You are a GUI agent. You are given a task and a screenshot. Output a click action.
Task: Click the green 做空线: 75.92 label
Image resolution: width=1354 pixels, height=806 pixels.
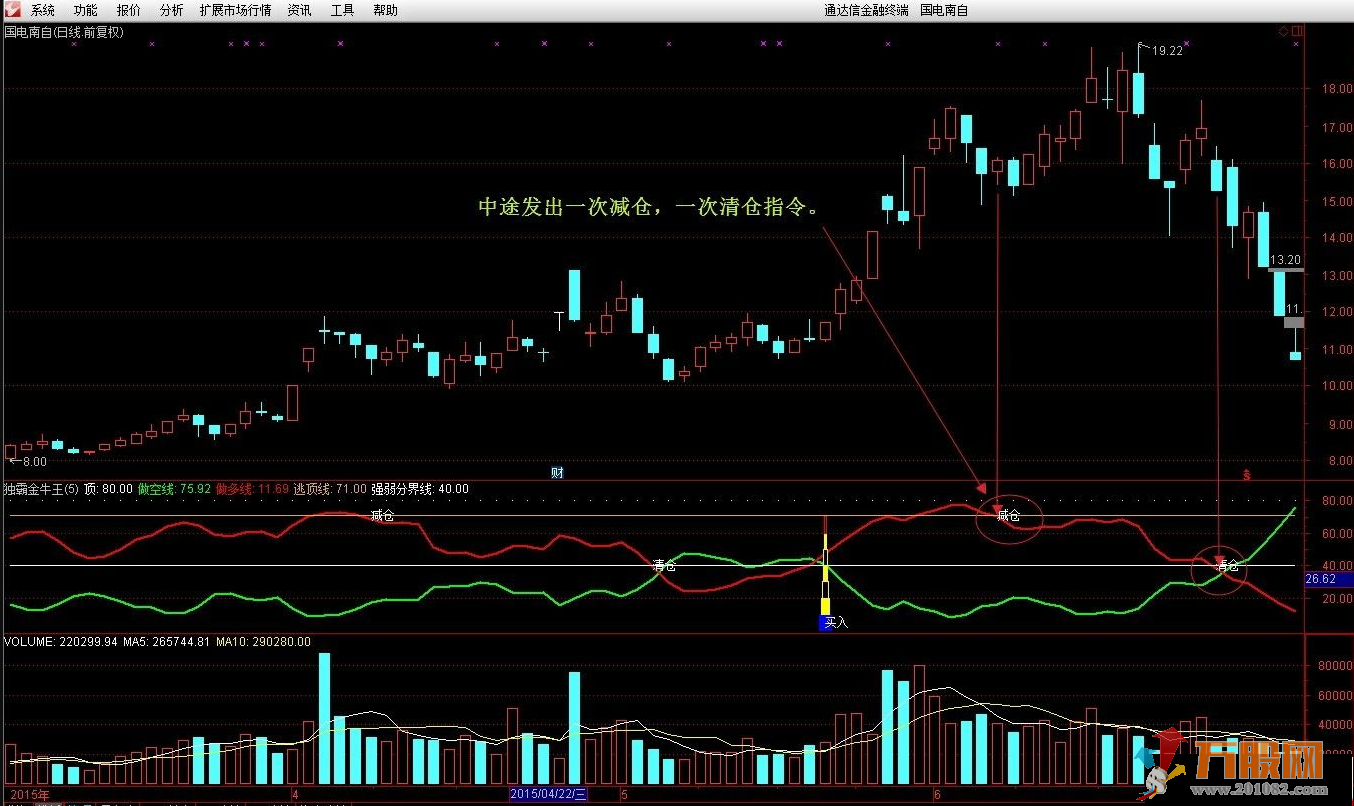(174, 490)
